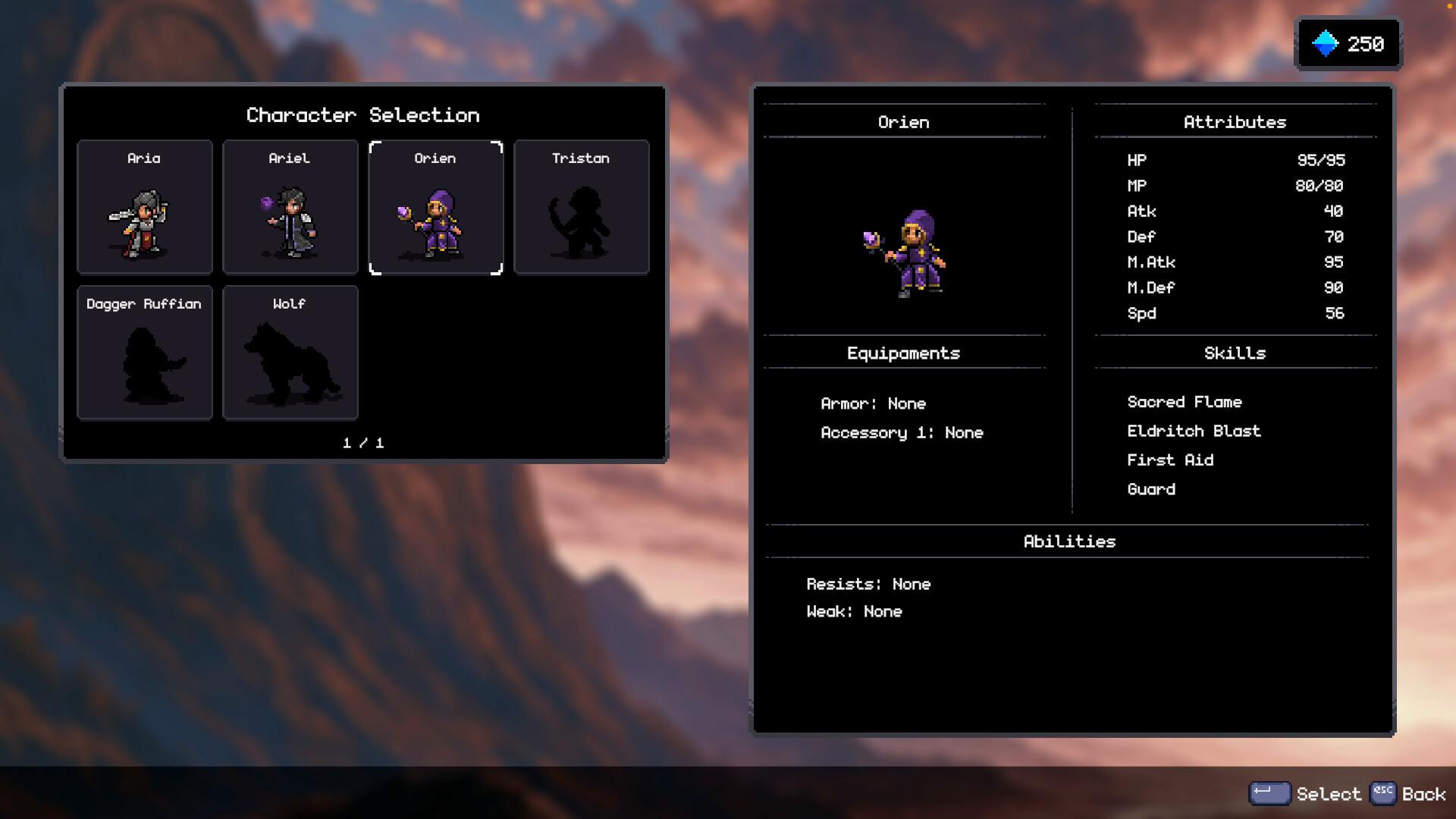Click the 1/1 page indicator

pos(364,442)
